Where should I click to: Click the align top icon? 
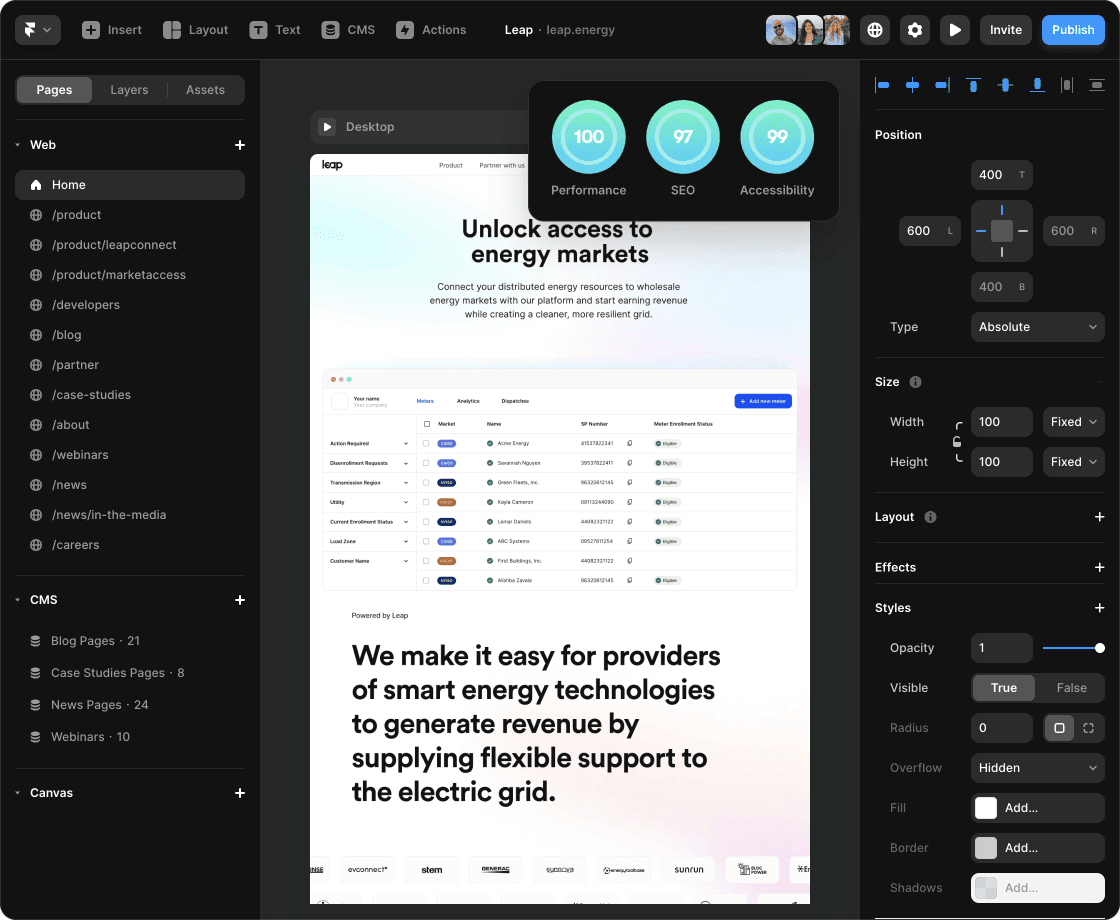pyautogui.click(x=973, y=85)
